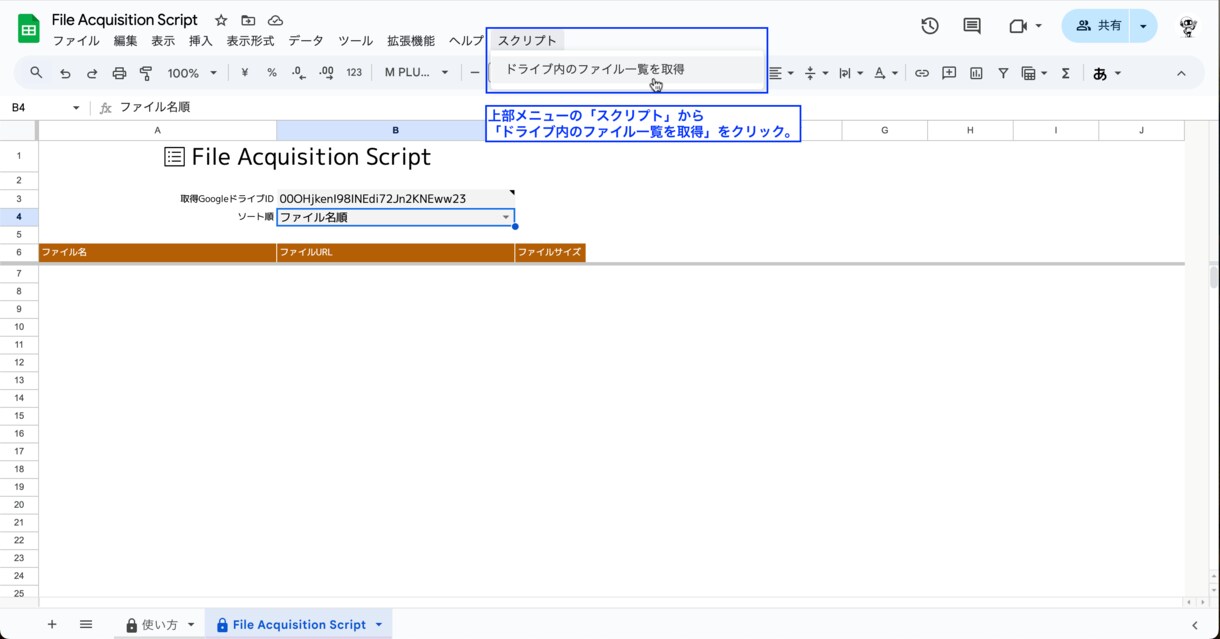1220x639 pixels.
Task: Open the あ input tools dropdown
Action: point(1107,73)
